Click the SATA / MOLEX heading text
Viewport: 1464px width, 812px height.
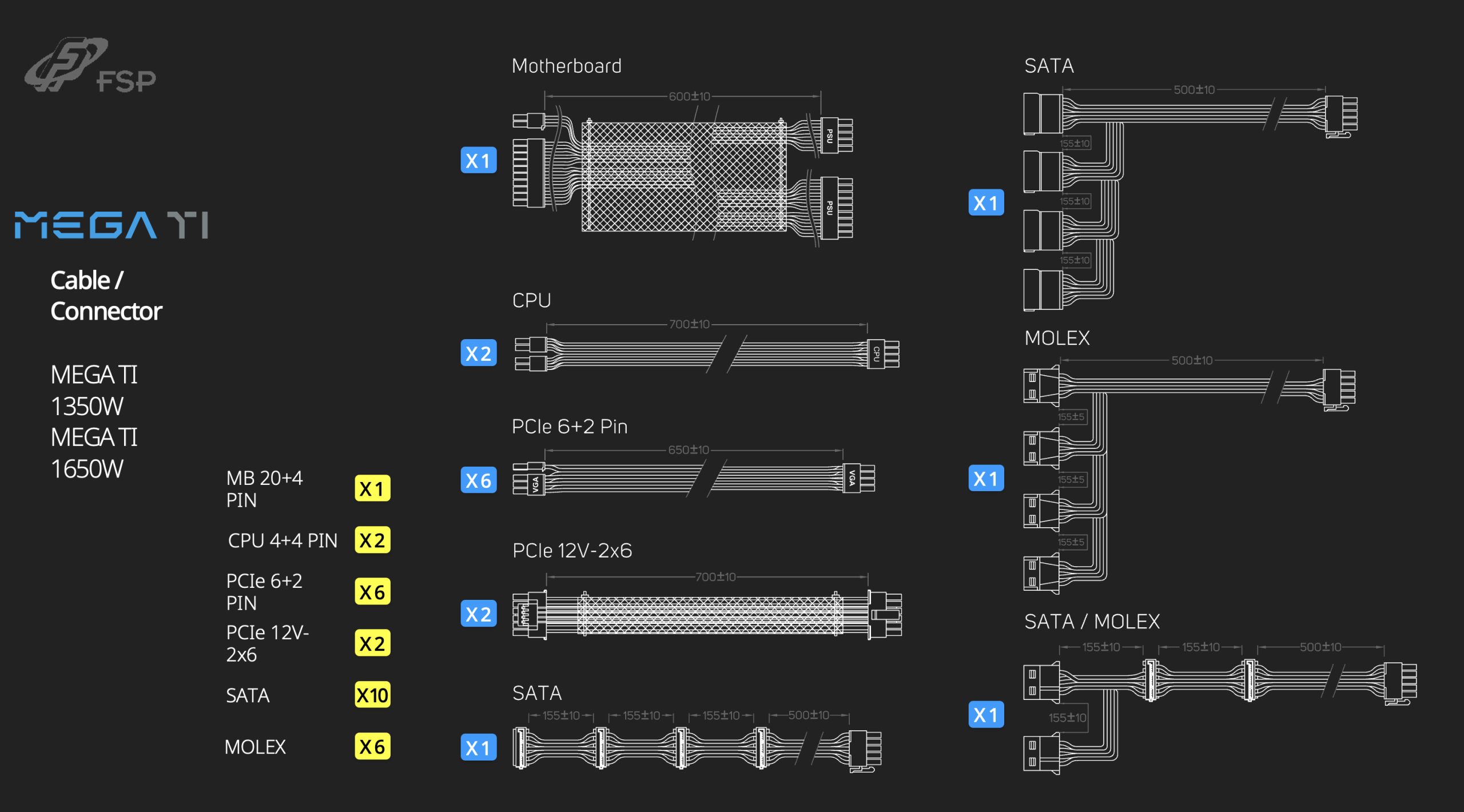[1092, 621]
